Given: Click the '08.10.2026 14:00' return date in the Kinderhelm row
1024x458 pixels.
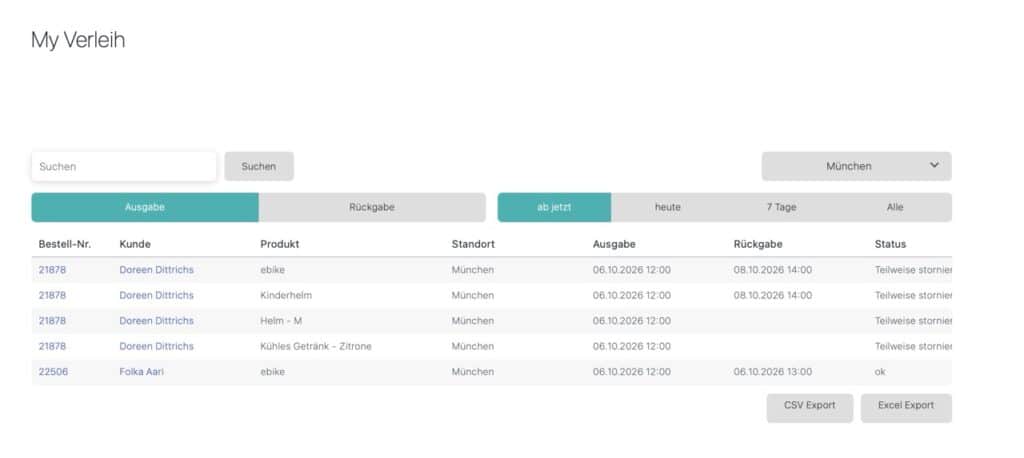Looking at the screenshot, I should 773,295.
